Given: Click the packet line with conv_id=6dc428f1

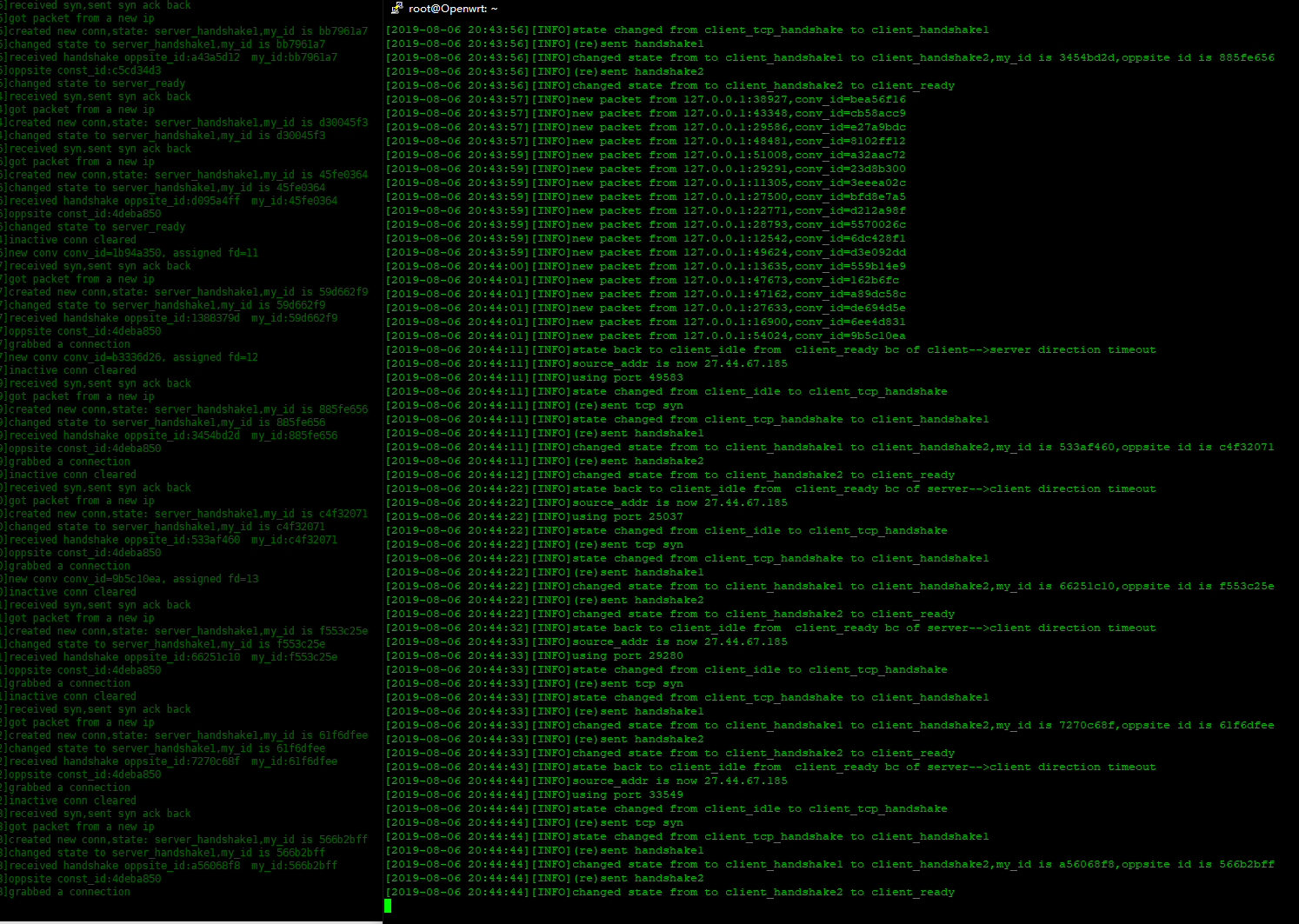Looking at the screenshot, I should pos(645,238).
